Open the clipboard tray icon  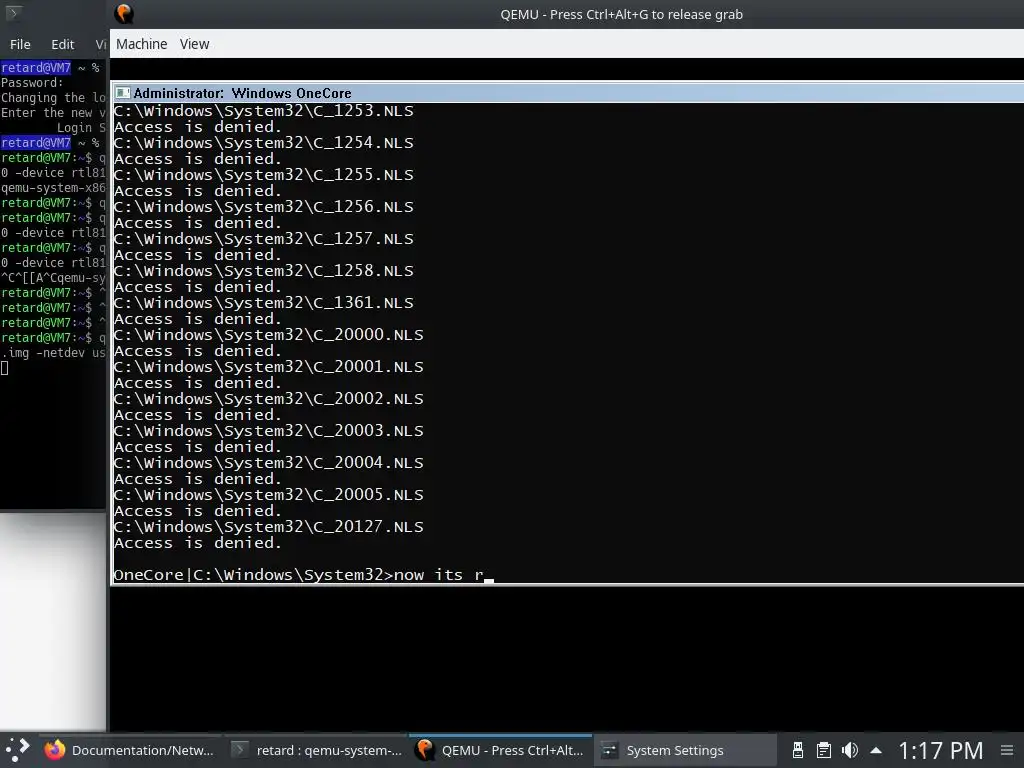pos(824,750)
